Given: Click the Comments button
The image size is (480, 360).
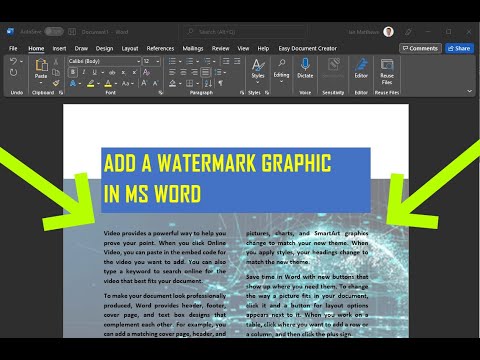Looking at the screenshot, I should pos(420,48).
